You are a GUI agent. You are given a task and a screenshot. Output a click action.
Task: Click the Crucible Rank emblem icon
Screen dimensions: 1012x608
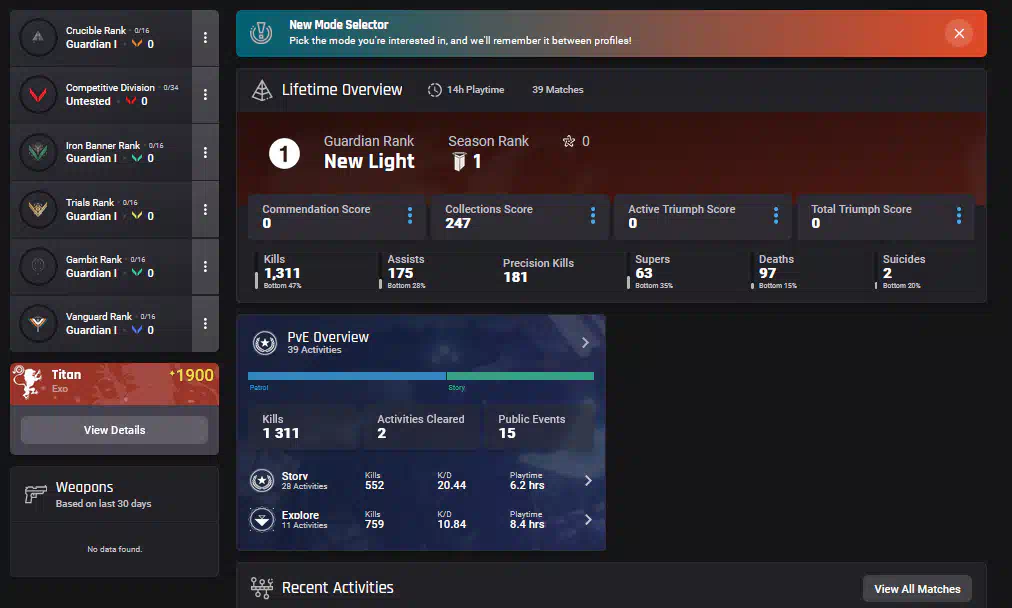[38, 37]
